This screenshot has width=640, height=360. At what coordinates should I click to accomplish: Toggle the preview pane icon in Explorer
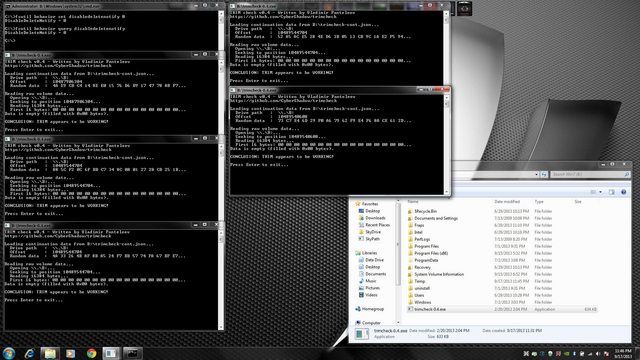[611, 192]
